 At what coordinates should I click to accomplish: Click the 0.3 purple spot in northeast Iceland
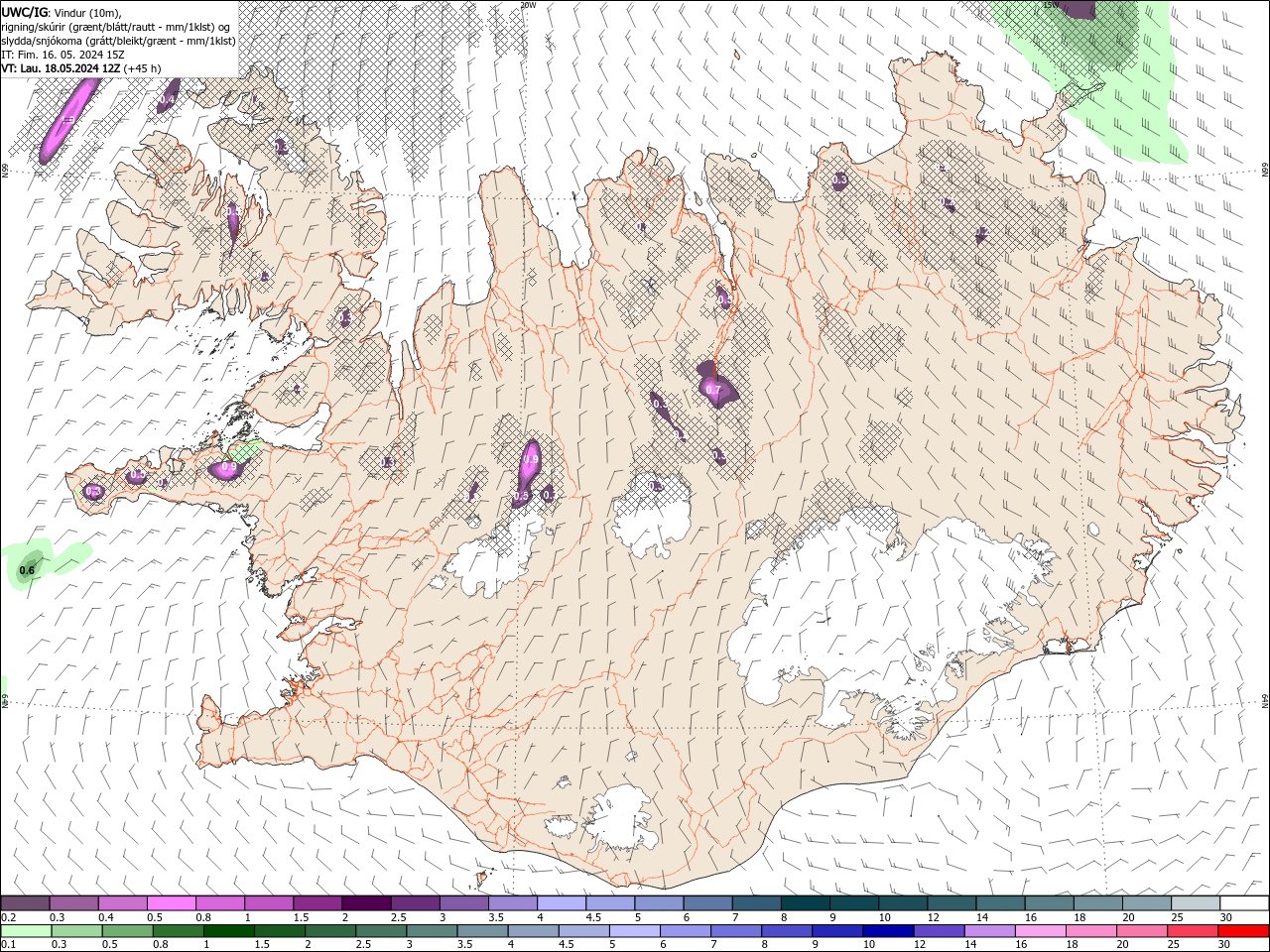tap(839, 179)
